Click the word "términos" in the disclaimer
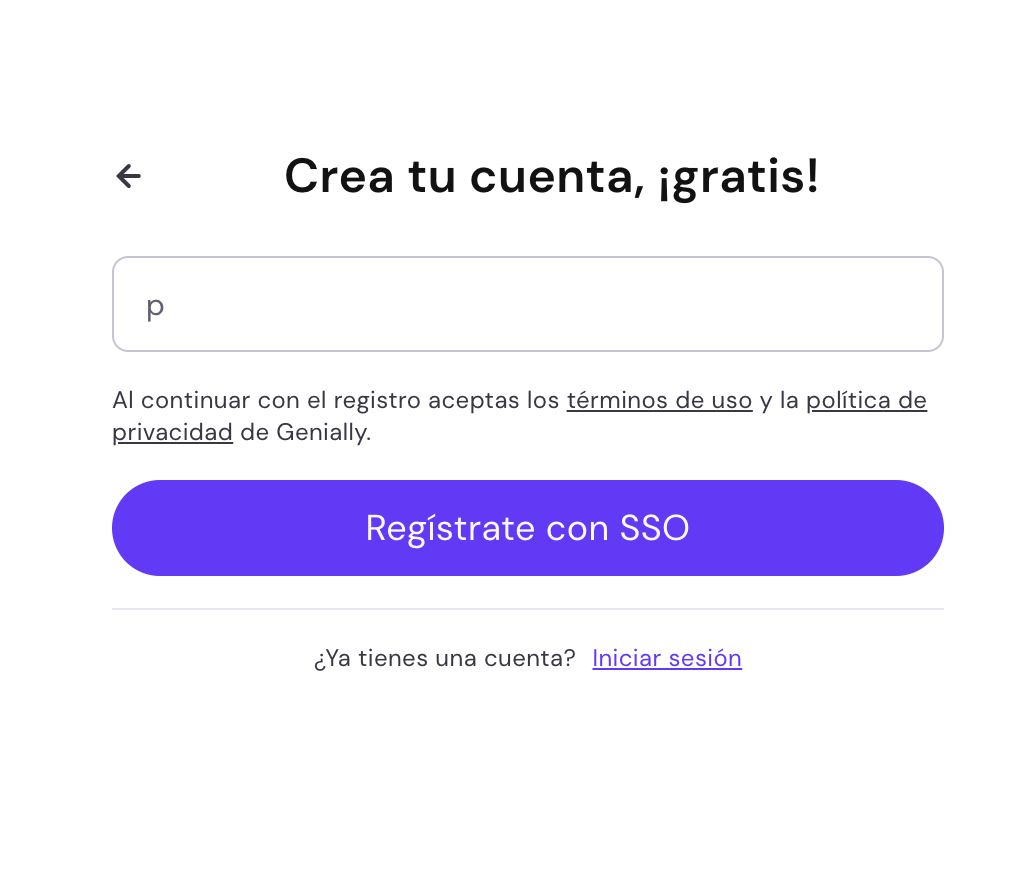 pyautogui.click(x=615, y=401)
